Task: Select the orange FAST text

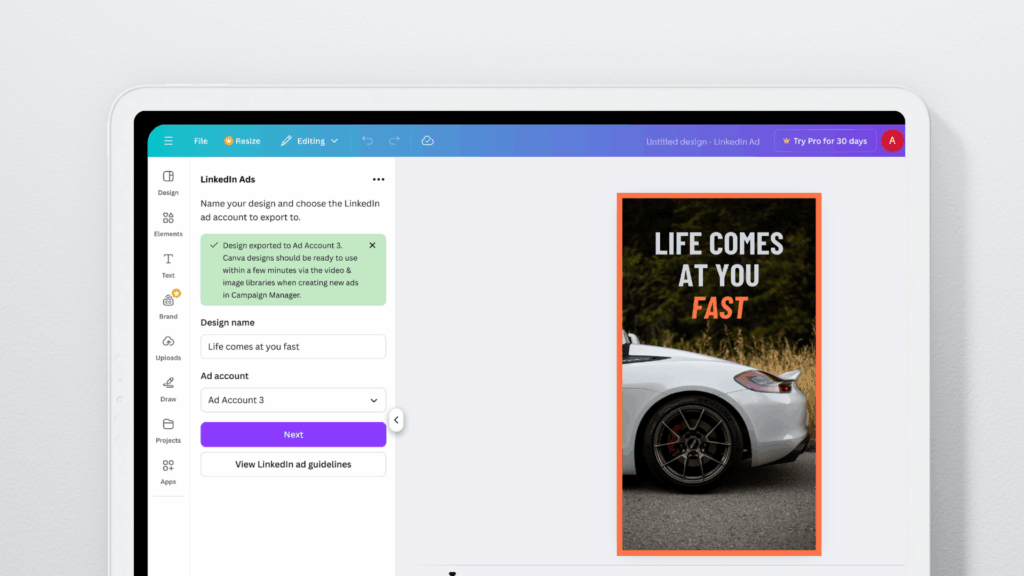Action: click(x=719, y=308)
